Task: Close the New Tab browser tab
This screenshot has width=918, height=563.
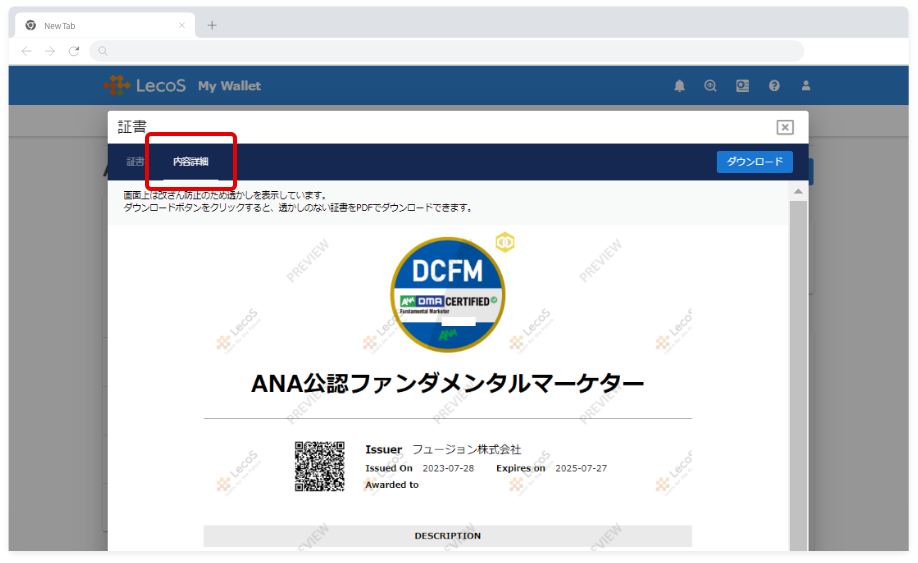Action: [182, 25]
